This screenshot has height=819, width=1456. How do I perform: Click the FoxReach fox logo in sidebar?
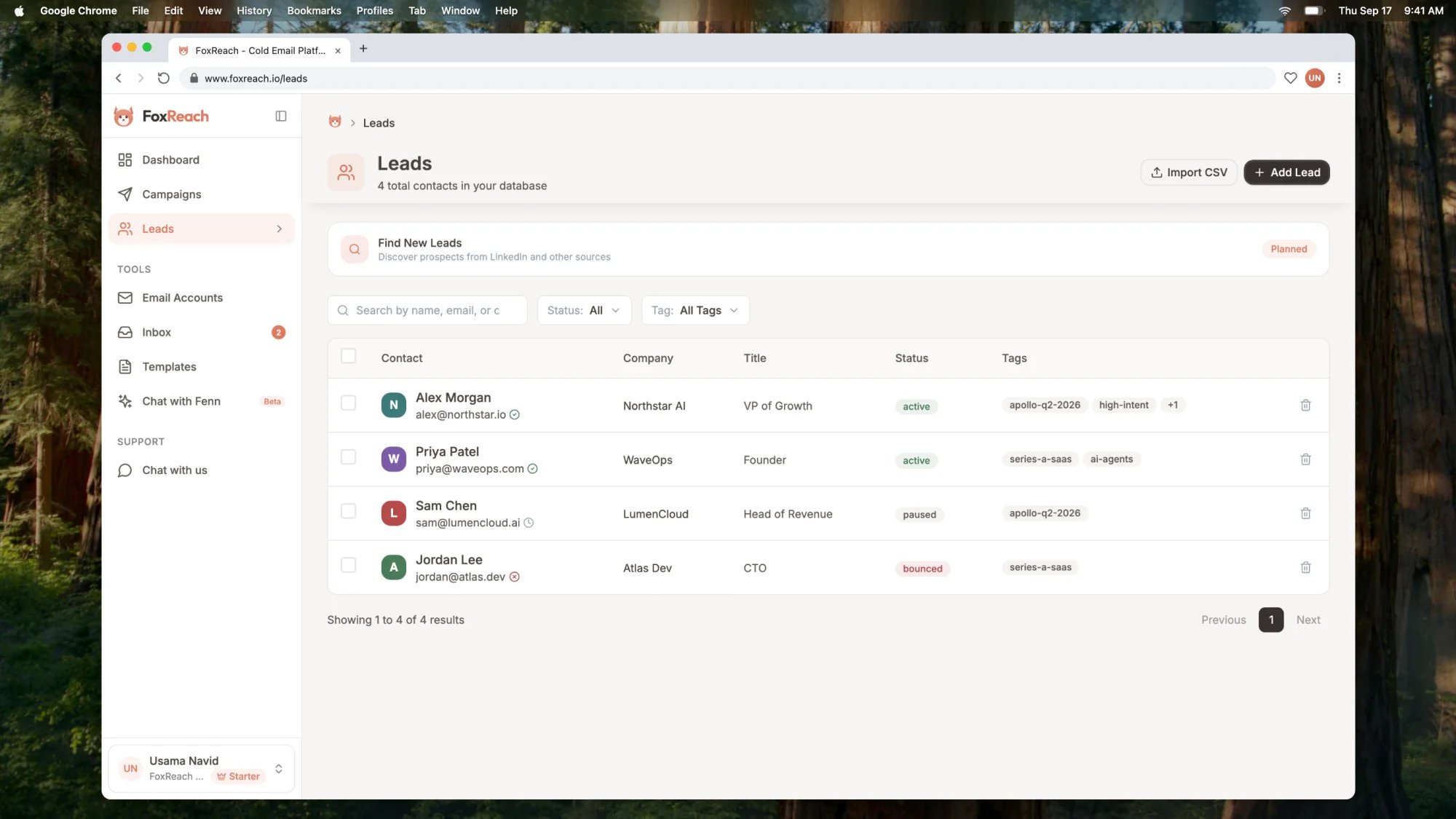[x=124, y=116]
